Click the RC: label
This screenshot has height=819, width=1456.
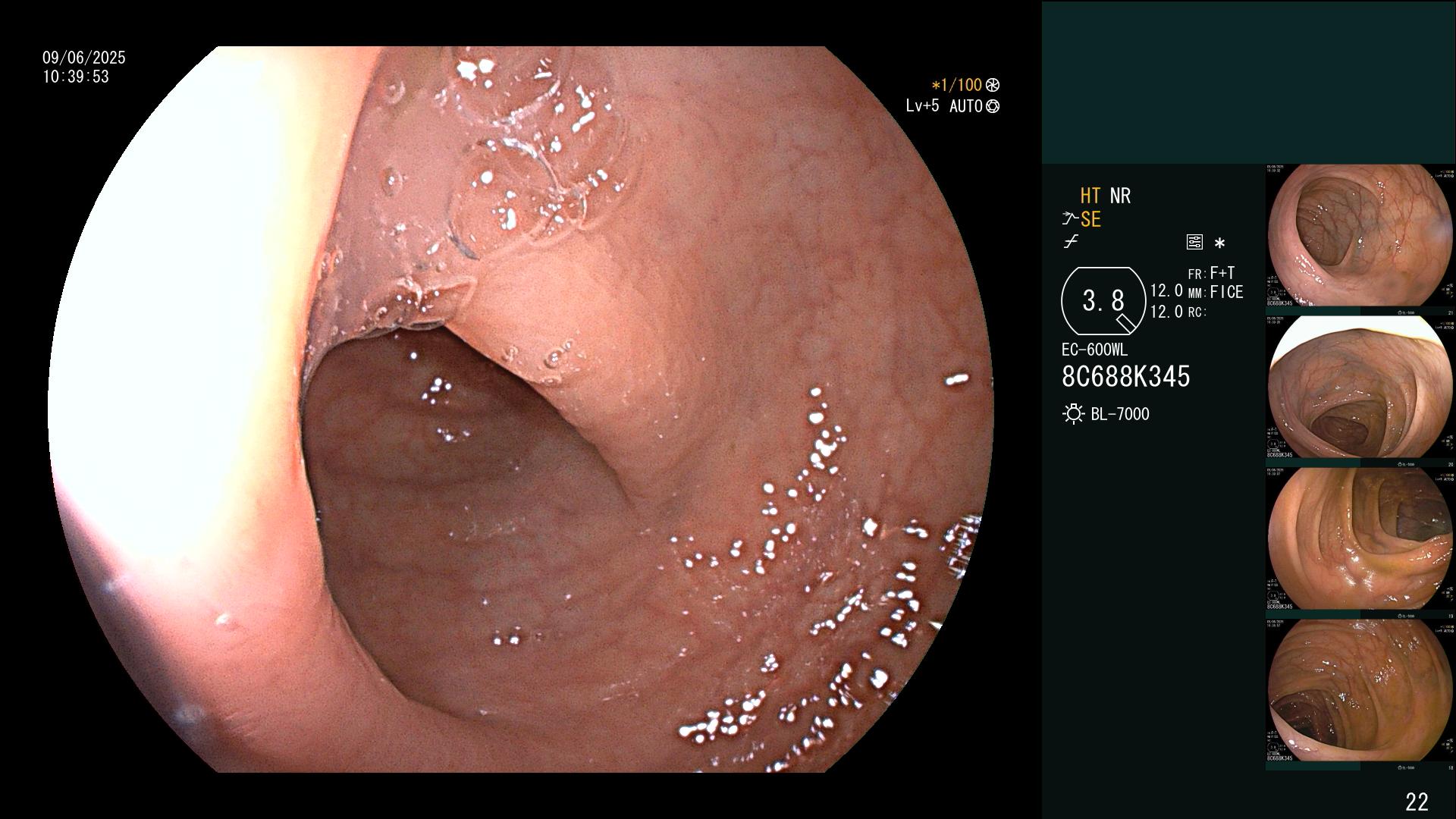[1197, 312]
